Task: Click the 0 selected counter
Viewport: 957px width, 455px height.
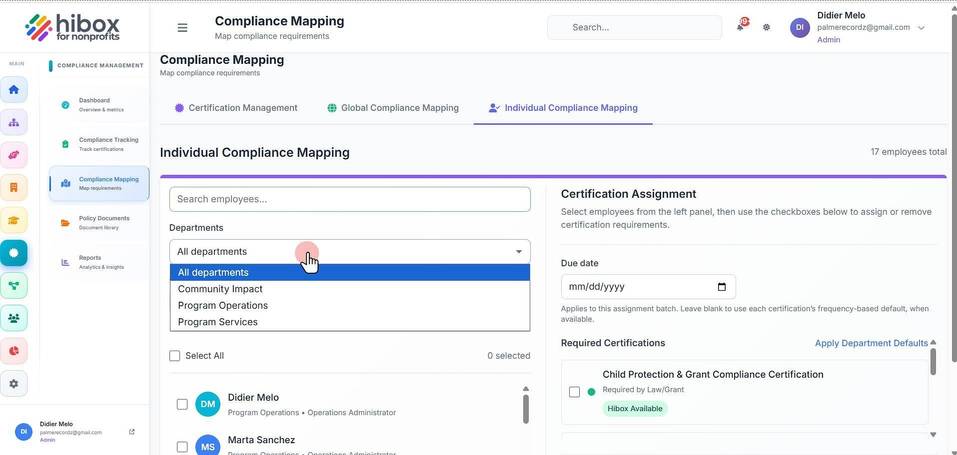Action: 508,355
